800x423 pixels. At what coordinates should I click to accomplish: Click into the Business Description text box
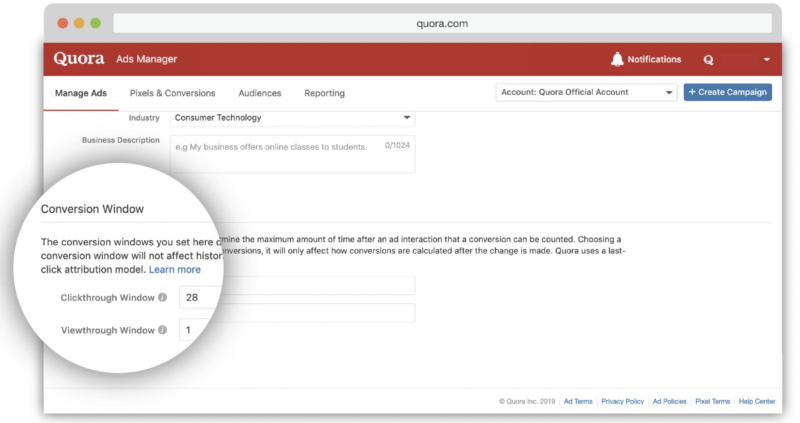click(x=292, y=154)
